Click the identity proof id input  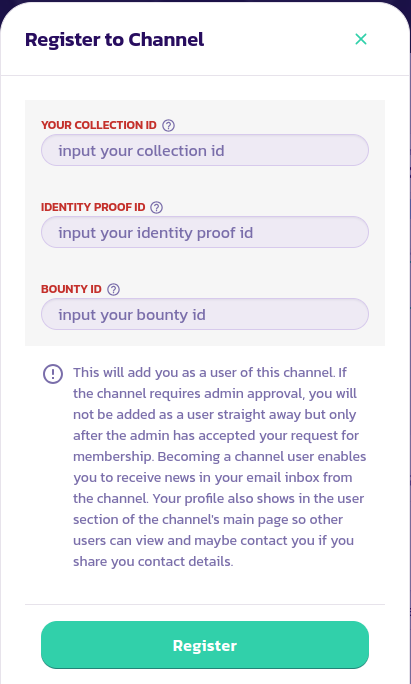(205, 232)
